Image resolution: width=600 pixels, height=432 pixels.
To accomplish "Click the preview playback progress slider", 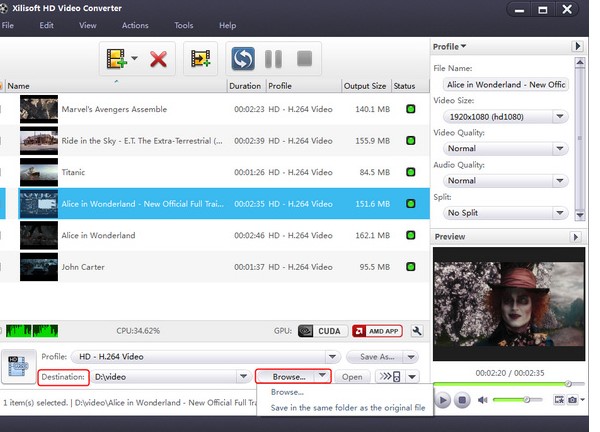I will [x=509, y=383].
